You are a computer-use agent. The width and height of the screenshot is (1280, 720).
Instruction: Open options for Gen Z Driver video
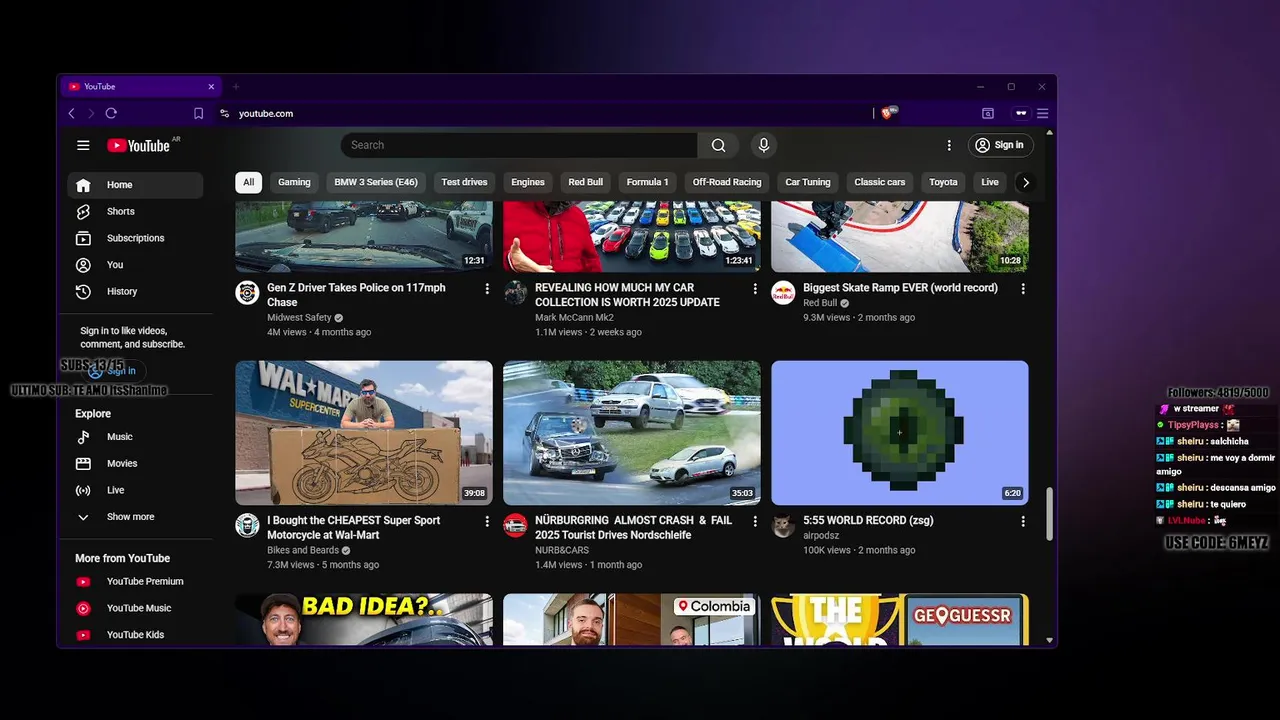[487, 288]
